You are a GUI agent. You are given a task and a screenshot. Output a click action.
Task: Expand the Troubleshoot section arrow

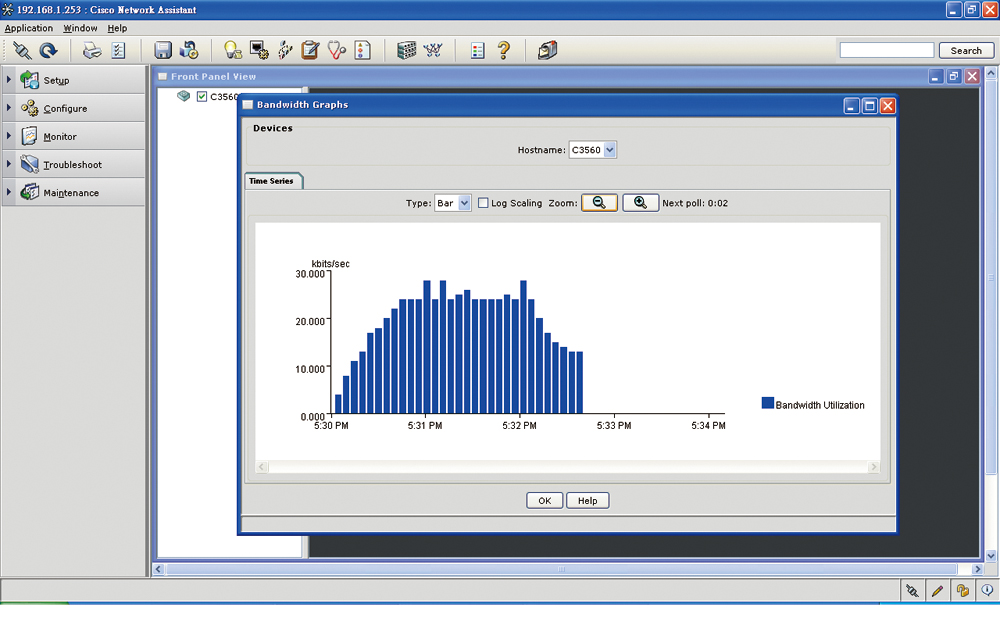coord(9,164)
